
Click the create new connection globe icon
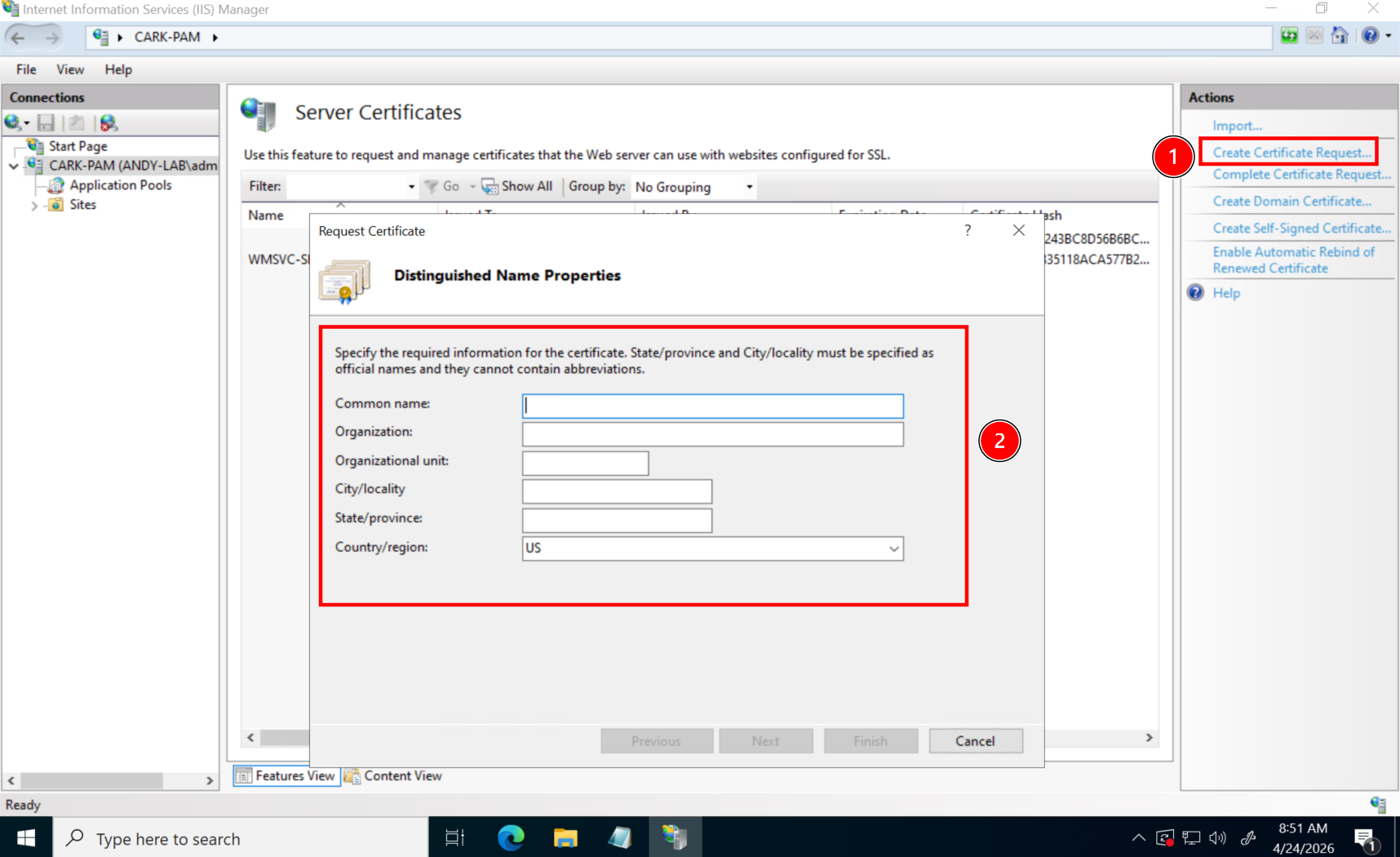click(x=13, y=123)
